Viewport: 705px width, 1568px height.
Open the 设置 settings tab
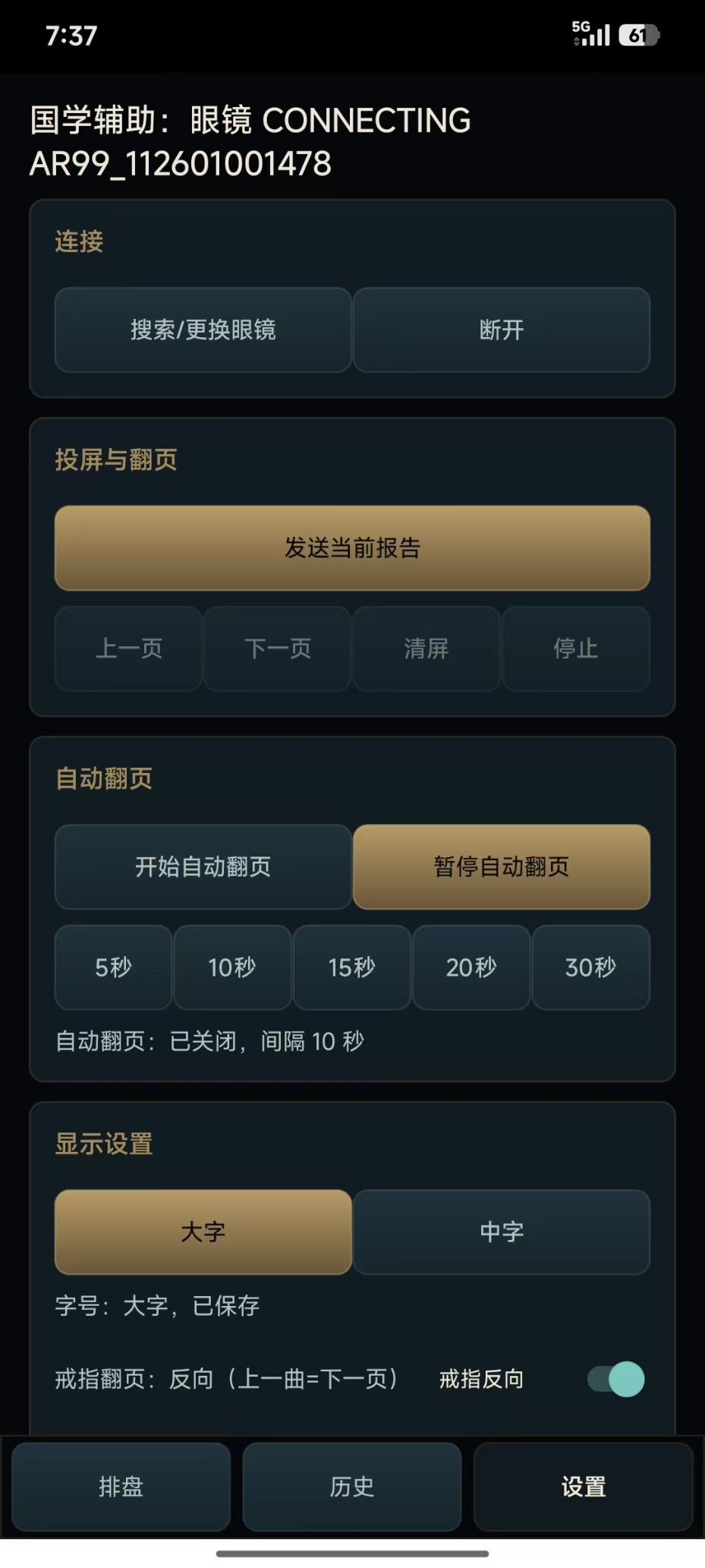(584, 1487)
